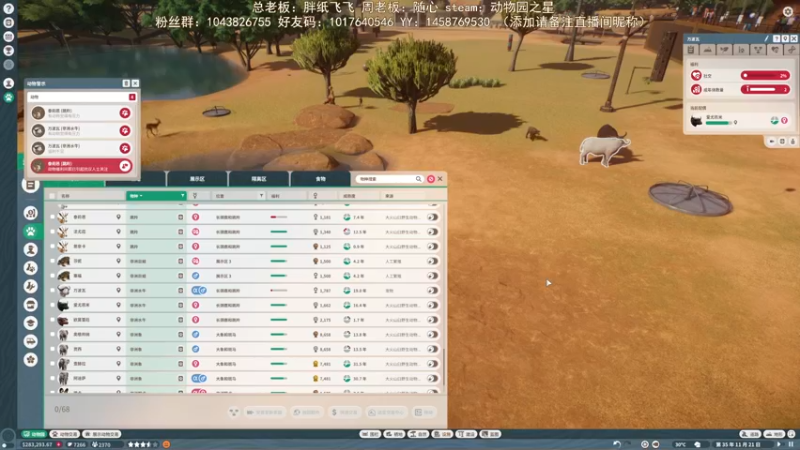Click the red-badged filter count button in alerts
This screenshot has height=450, width=800.
(132, 97)
